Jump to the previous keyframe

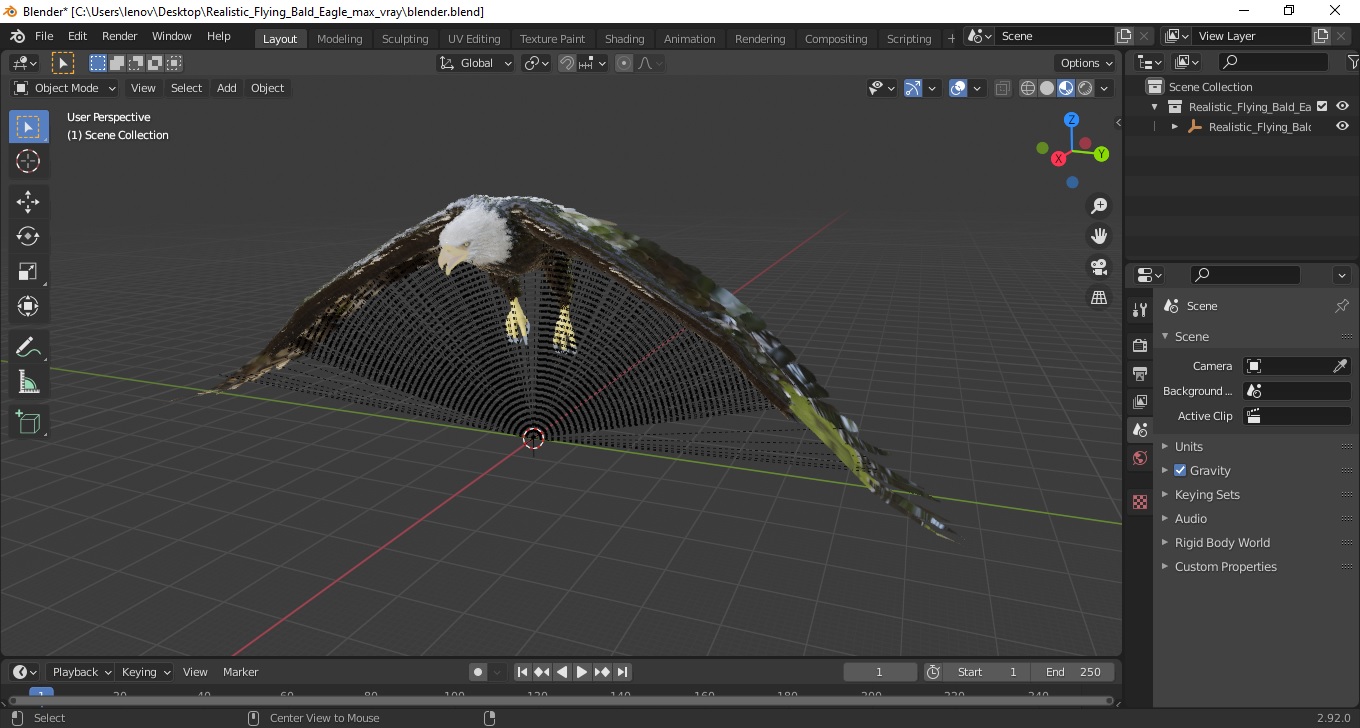click(x=542, y=672)
